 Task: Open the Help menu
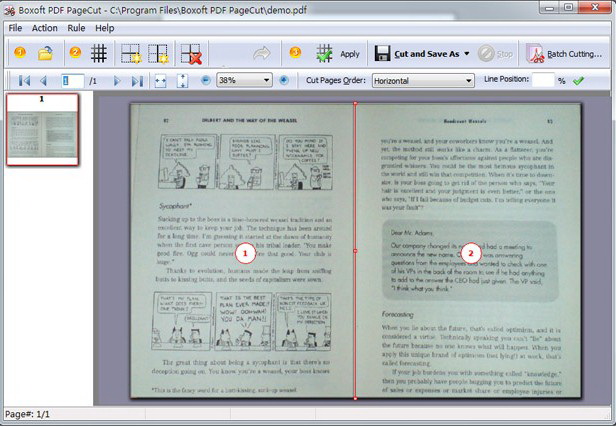[x=104, y=28]
